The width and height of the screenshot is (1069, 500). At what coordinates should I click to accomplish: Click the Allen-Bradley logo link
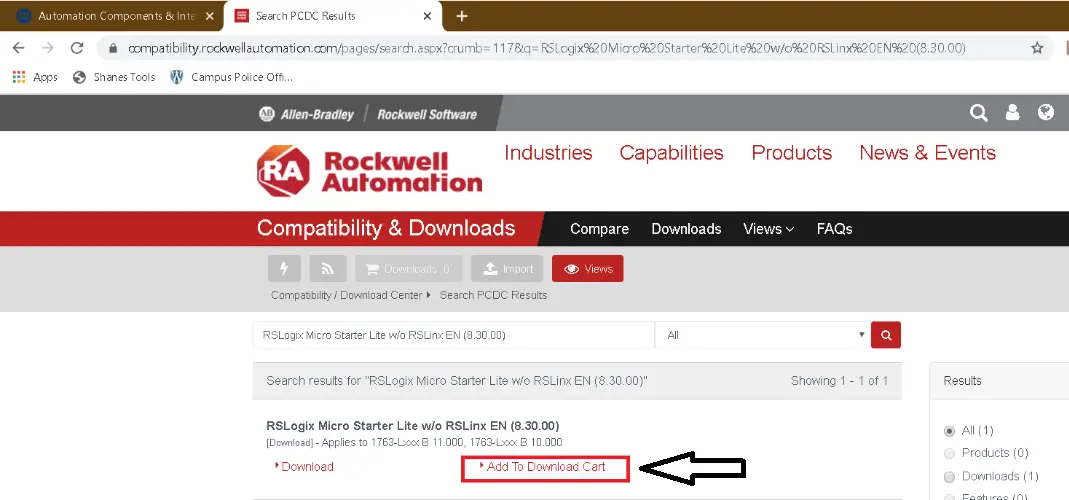(x=306, y=114)
